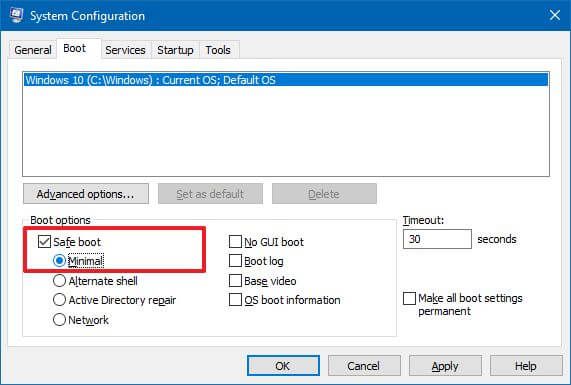Open the Services tab
Screen dimensions: 571x385
tap(125, 50)
